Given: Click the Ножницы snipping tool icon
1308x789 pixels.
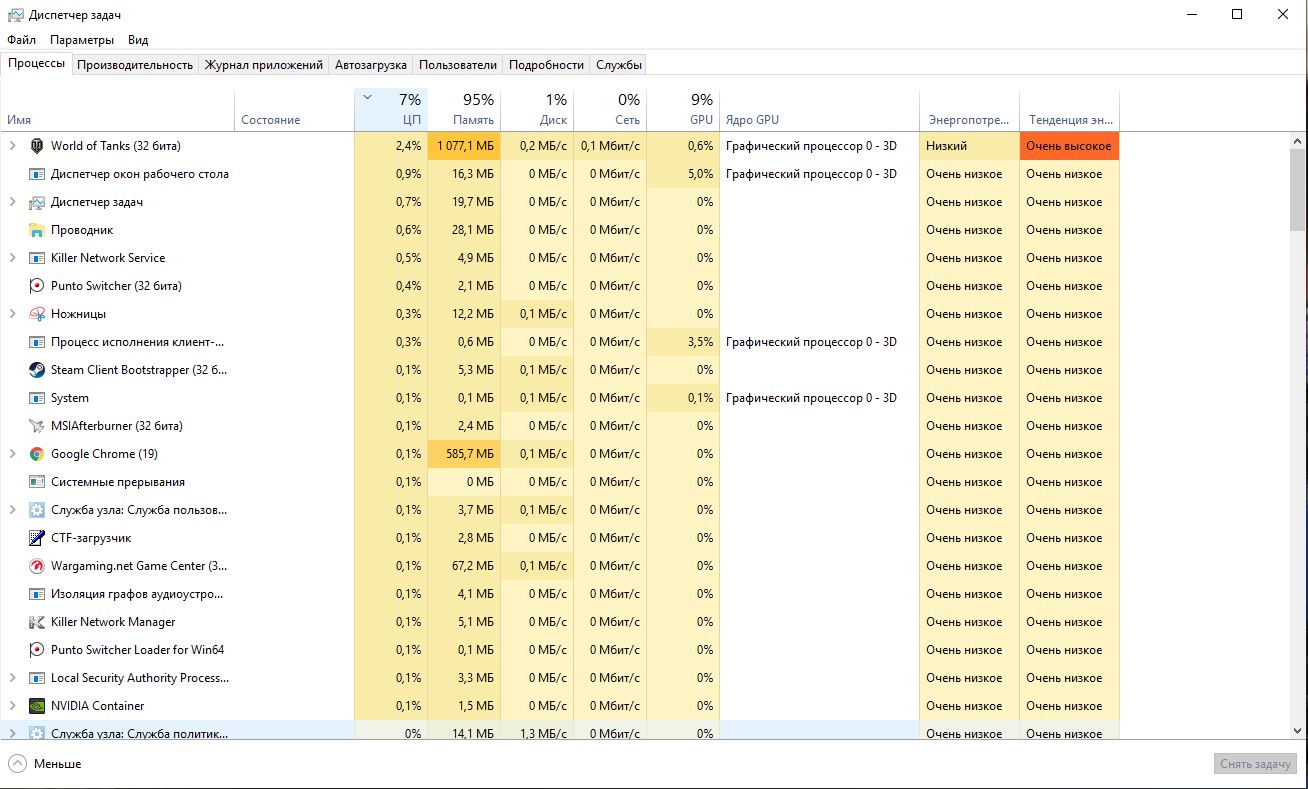Looking at the screenshot, I should pyautogui.click(x=37, y=314).
